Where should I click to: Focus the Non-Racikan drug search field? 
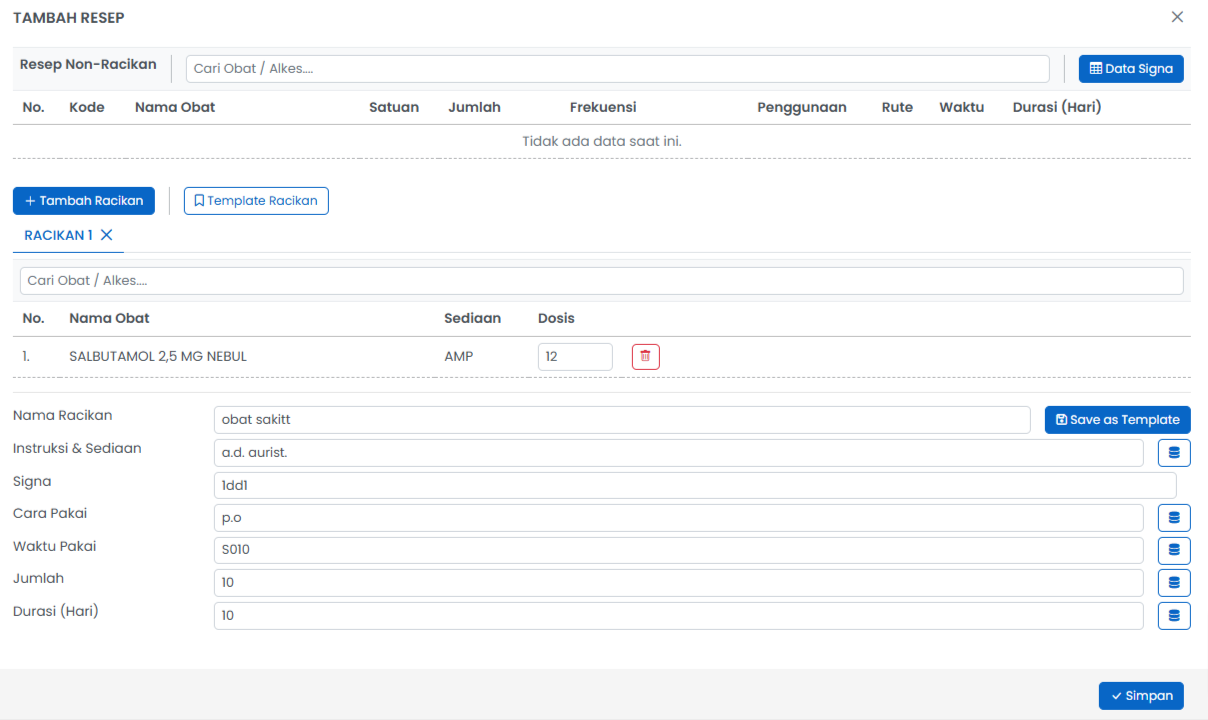pyautogui.click(x=617, y=69)
